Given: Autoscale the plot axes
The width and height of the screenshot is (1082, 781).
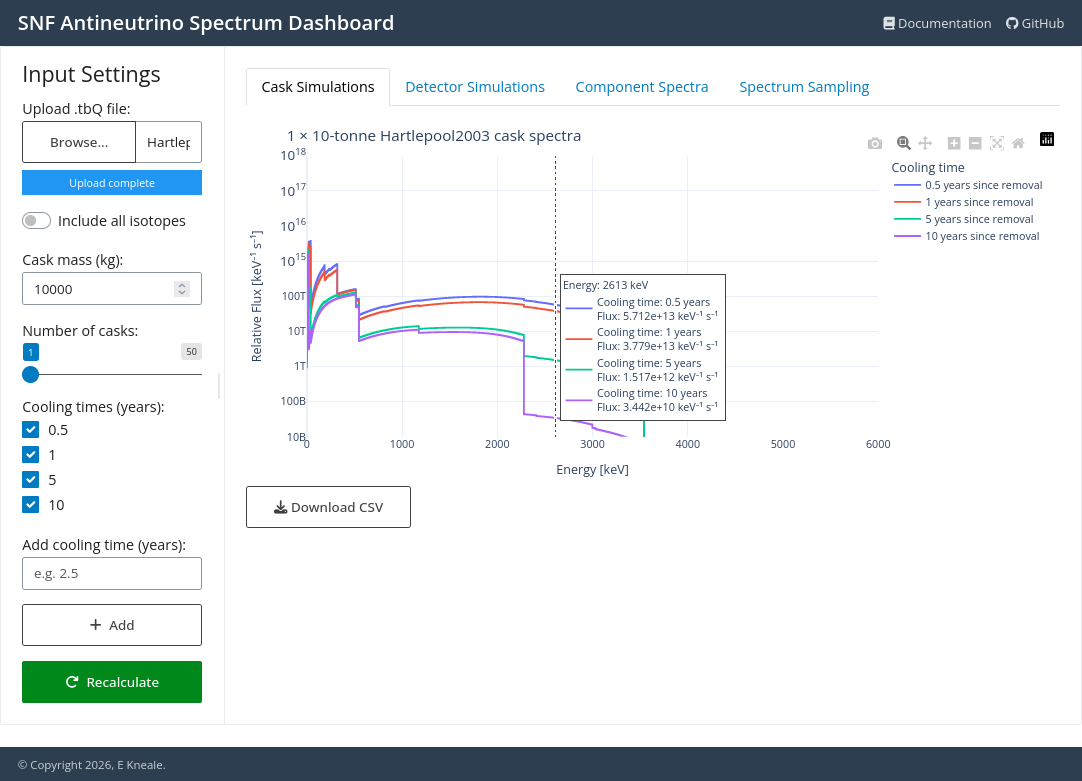Looking at the screenshot, I should tap(996, 143).
